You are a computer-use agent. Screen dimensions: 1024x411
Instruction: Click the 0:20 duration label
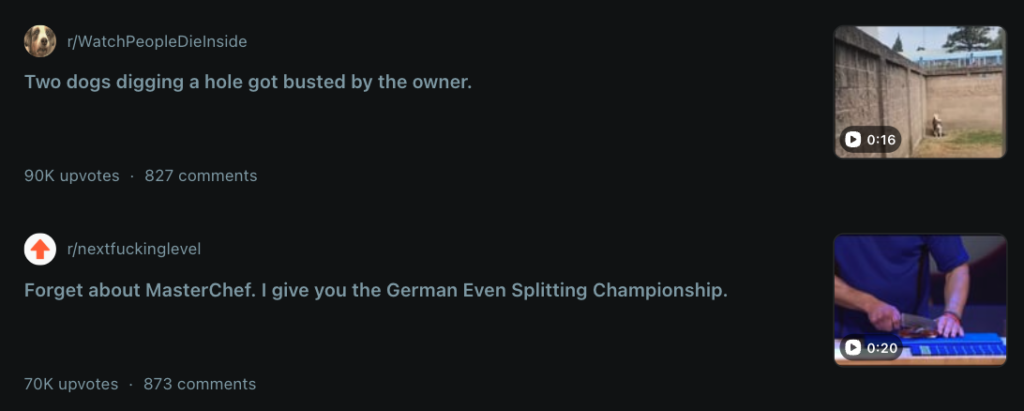[x=870, y=348]
